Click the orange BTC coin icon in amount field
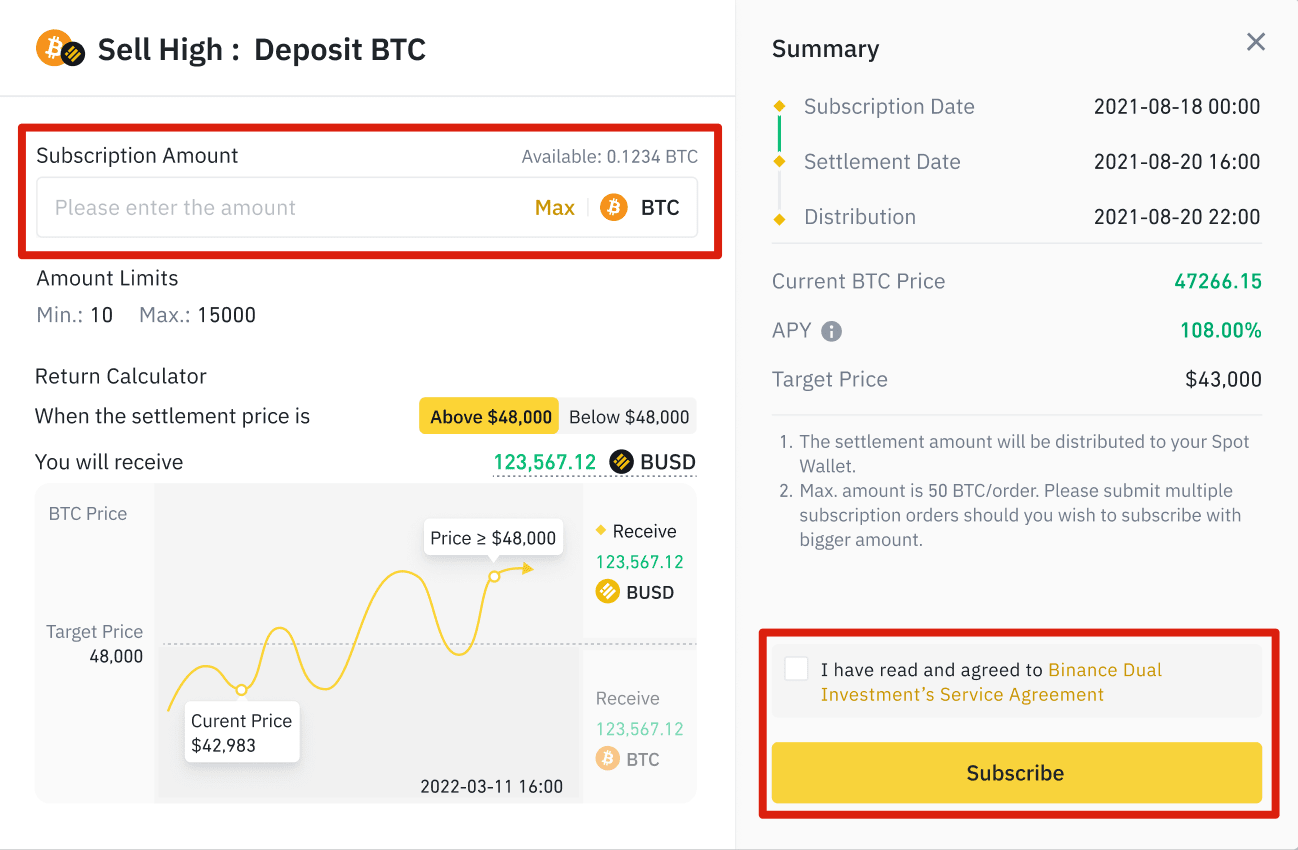This screenshot has width=1298, height=850. (x=613, y=208)
